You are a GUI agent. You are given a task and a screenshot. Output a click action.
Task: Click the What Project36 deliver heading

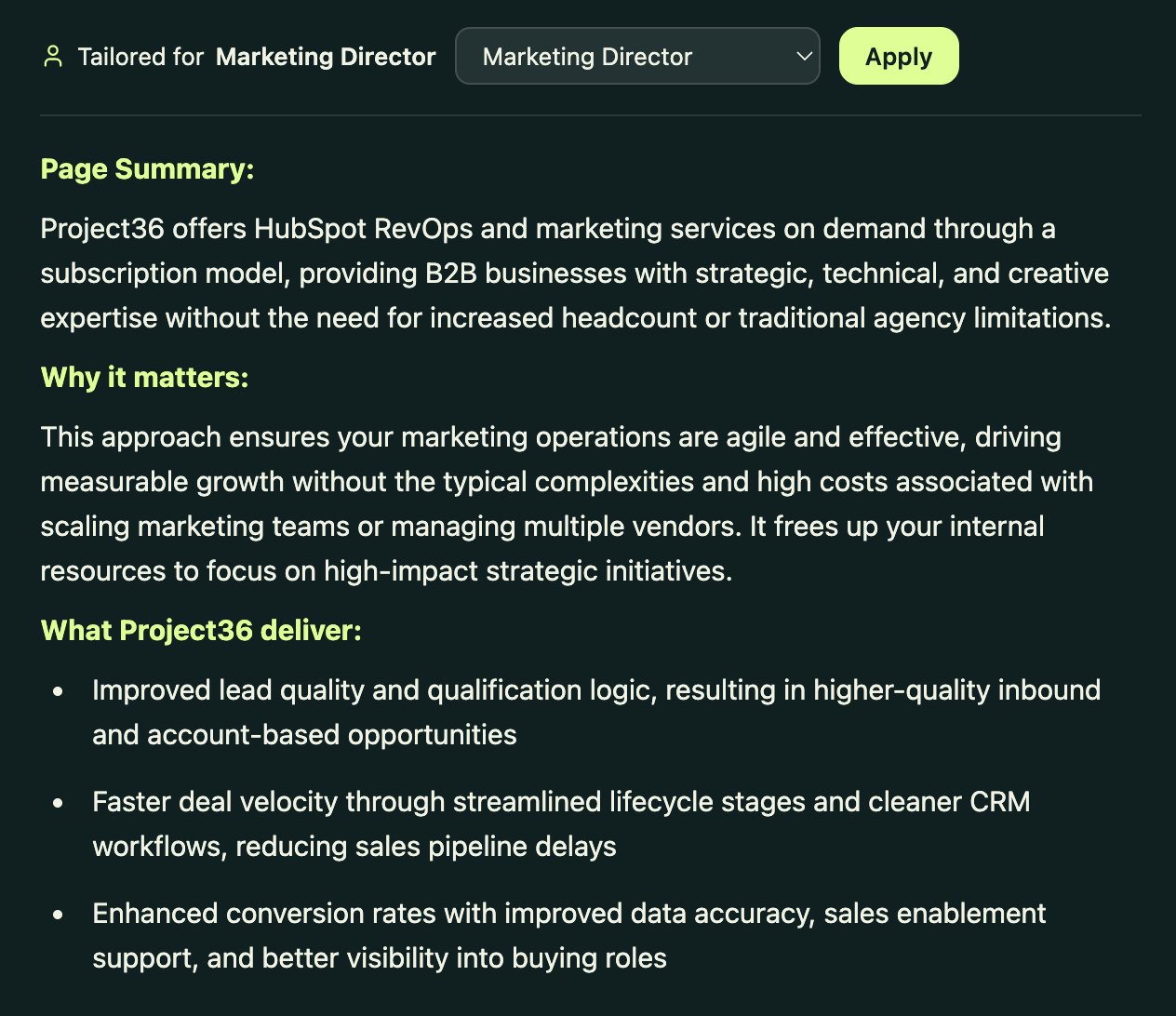(201, 631)
